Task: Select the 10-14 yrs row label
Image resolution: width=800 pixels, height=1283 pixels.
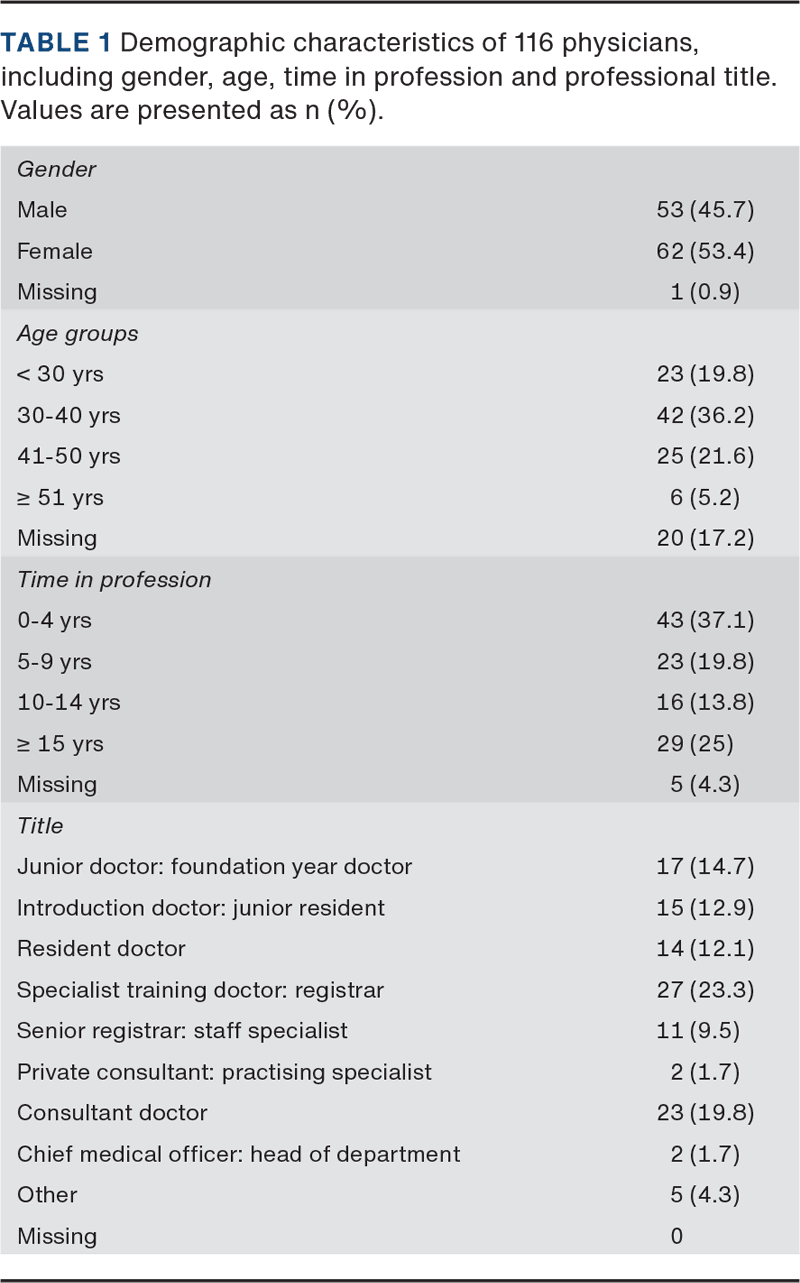Action: (68, 702)
